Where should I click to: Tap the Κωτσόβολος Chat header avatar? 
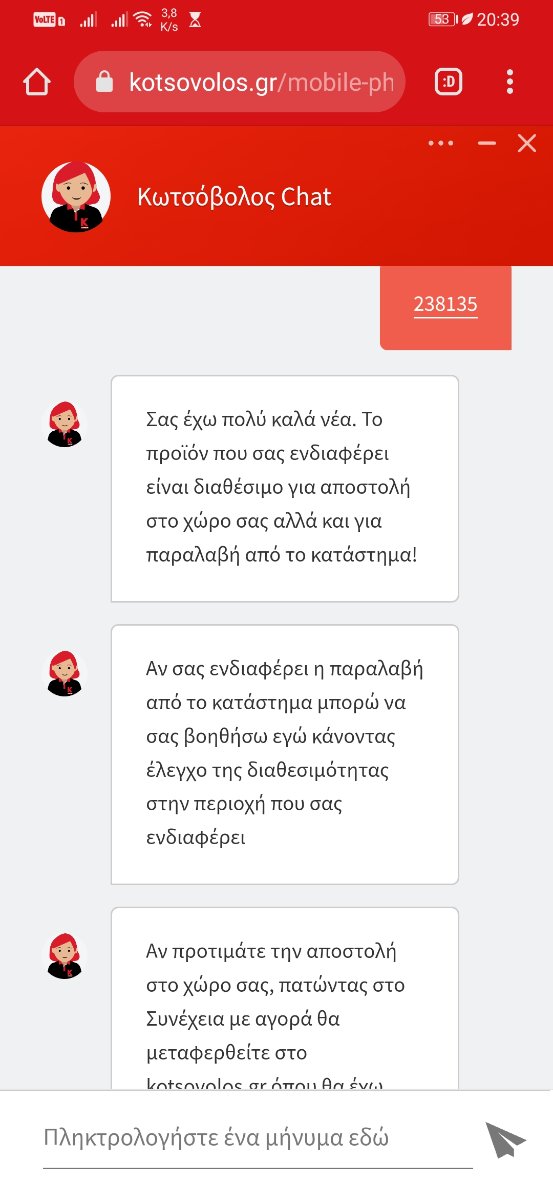[x=75, y=196]
